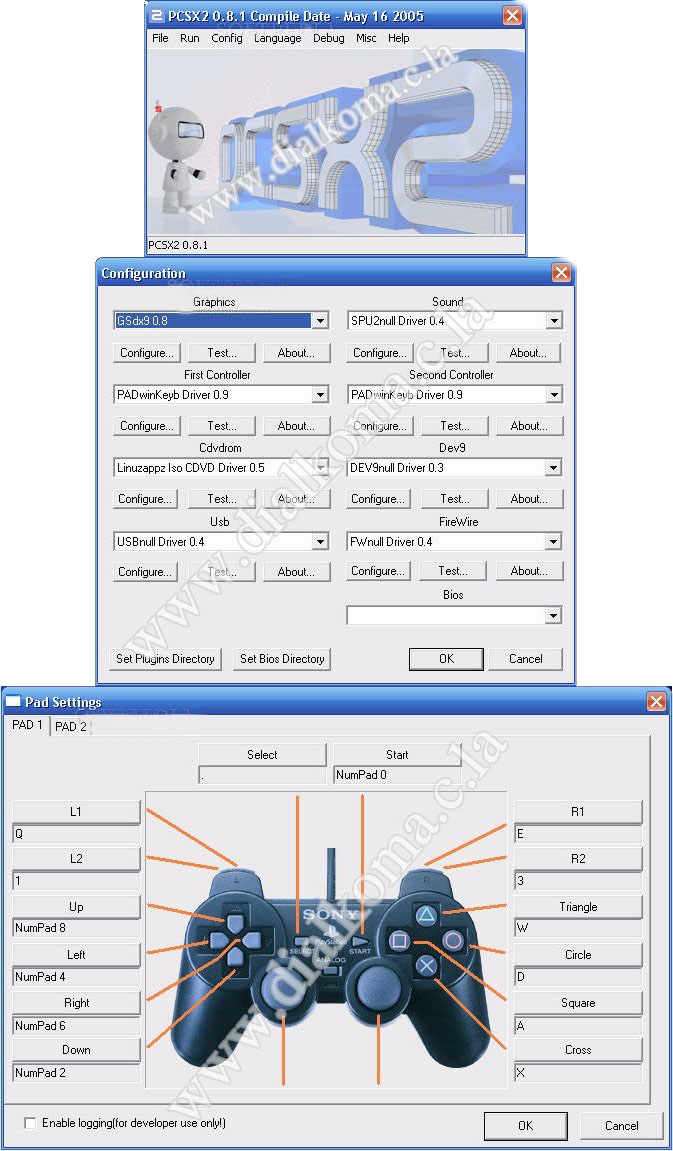This screenshot has width=673, height=1151.
Task: Open the Run menu in PCSX2
Action: click(189, 38)
